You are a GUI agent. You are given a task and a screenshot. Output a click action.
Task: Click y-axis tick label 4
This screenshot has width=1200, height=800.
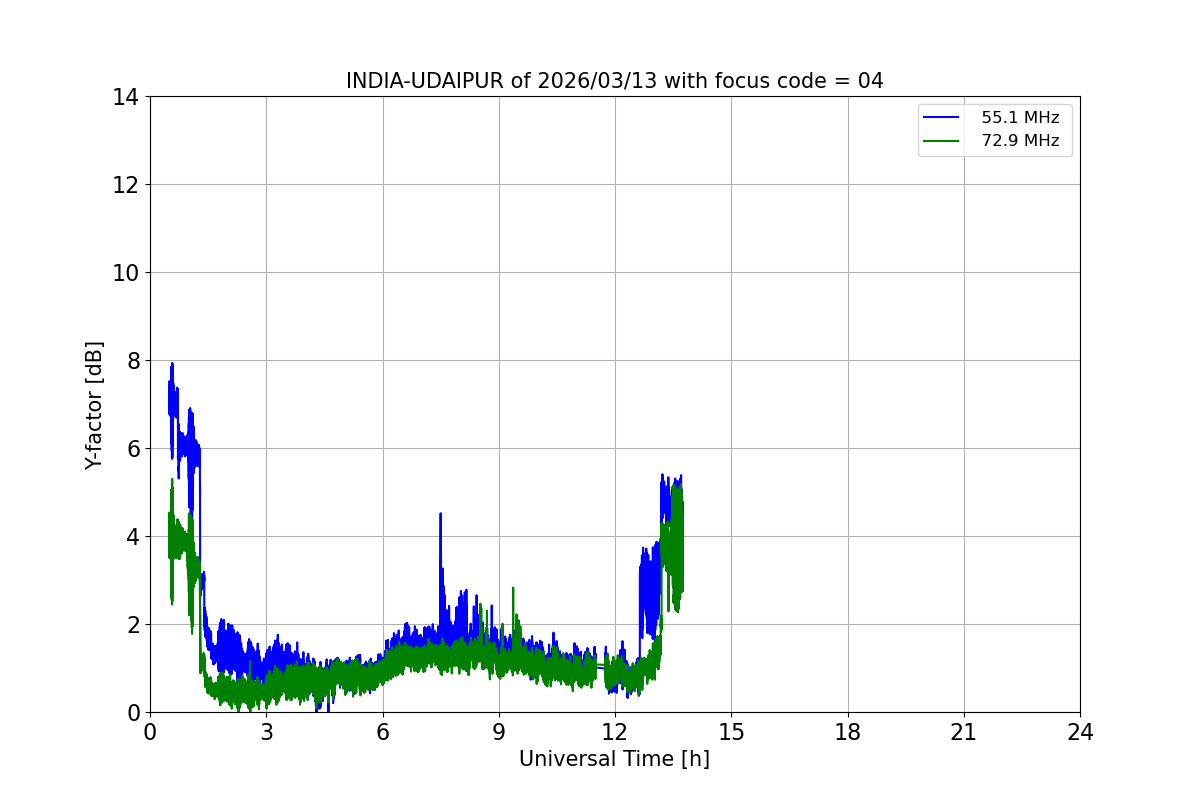pos(132,537)
